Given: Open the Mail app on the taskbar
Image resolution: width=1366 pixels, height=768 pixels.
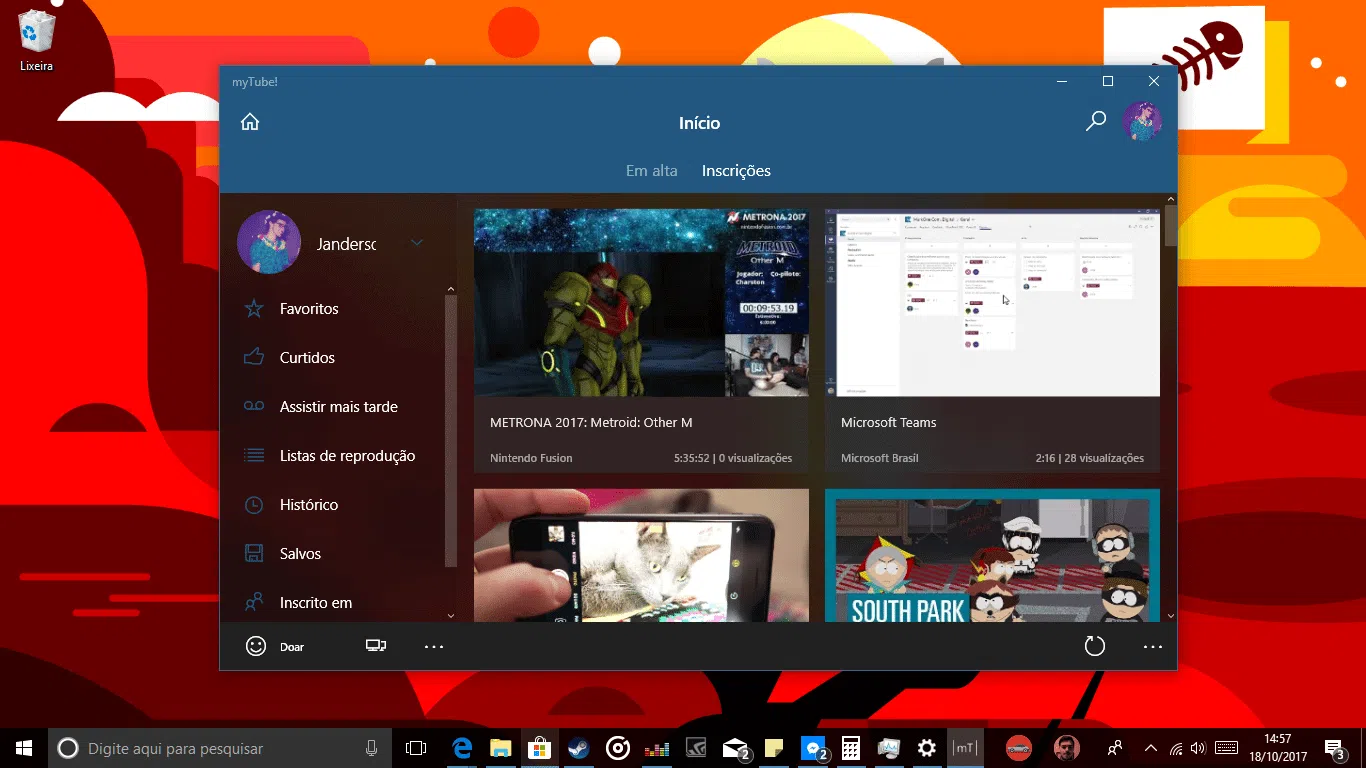Looking at the screenshot, I should tap(736, 748).
